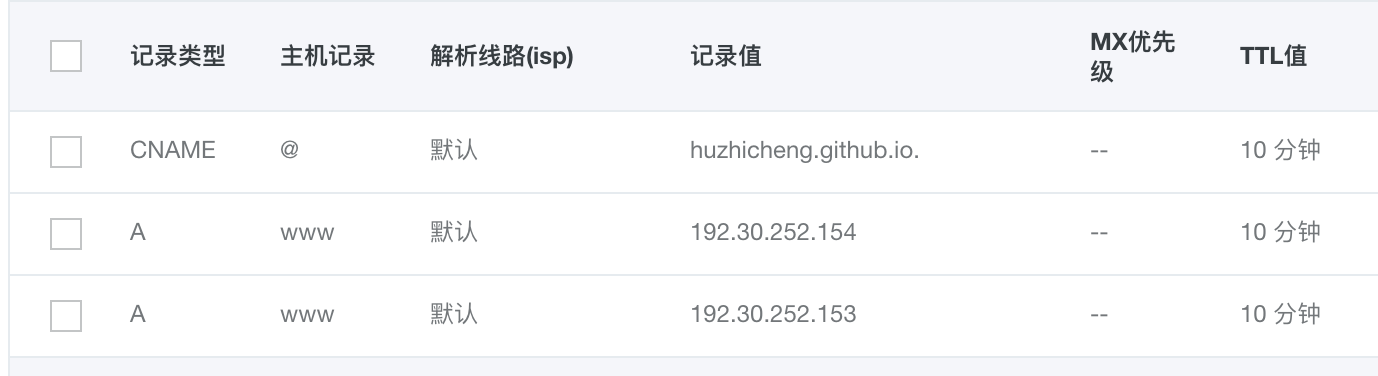Viewport: 1378px width, 376px height.
Task: Open the huzhicheng.github.io. record value
Action: point(805,152)
